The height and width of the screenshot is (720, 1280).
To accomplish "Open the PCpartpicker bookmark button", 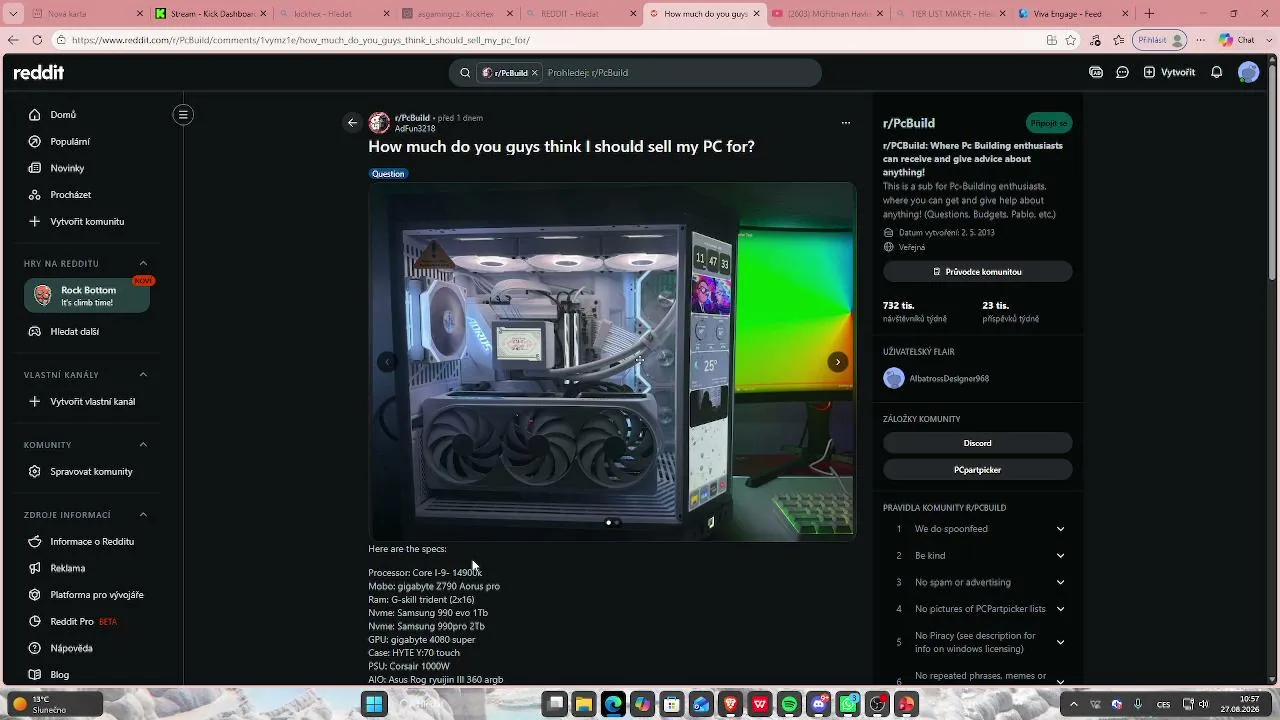I will pyautogui.click(x=978, y=469).
